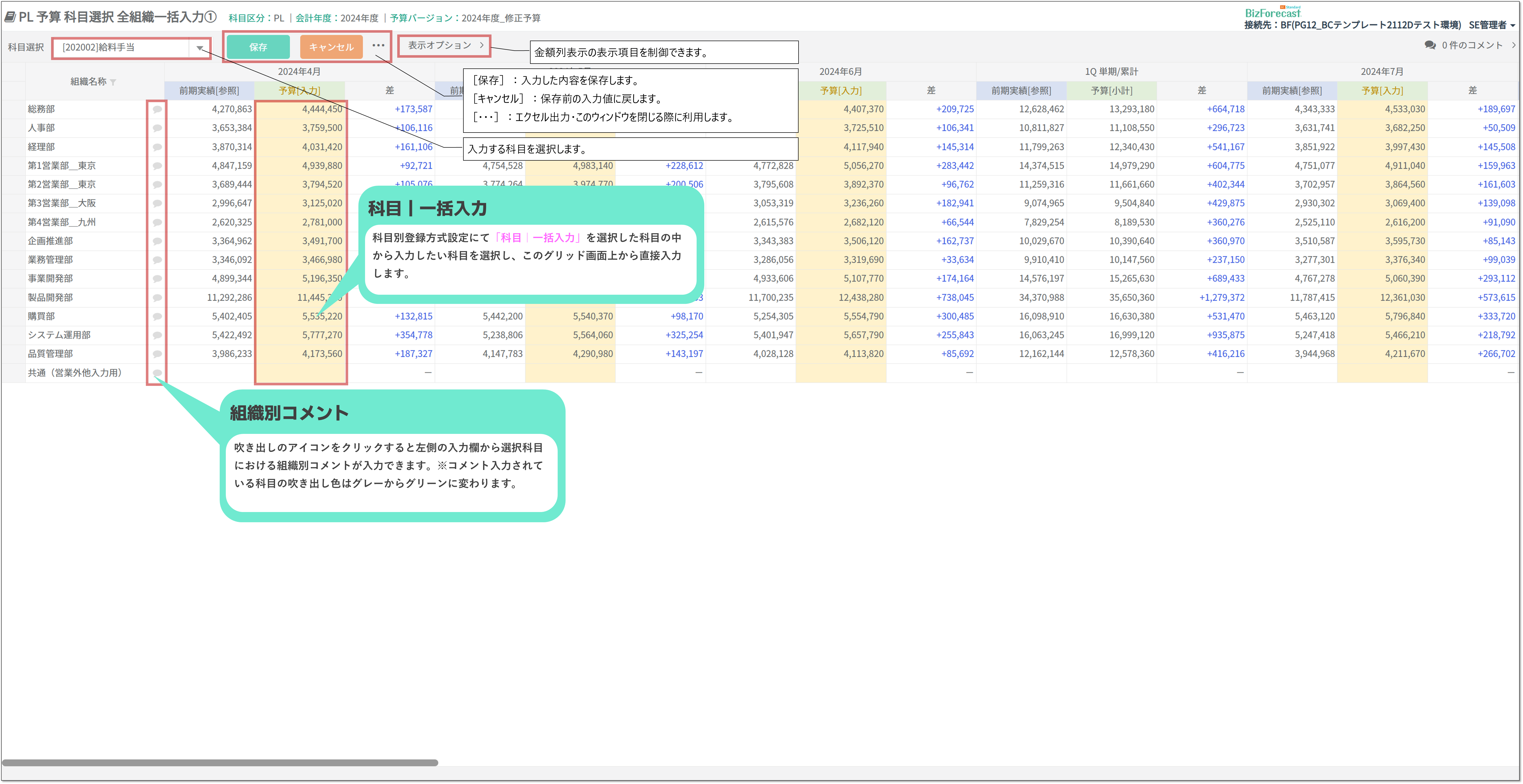The width and height of the screenshot is (1523, 784).
Task: Click the filter icon beside 組織名称 header
Action: tap(113, 82)
